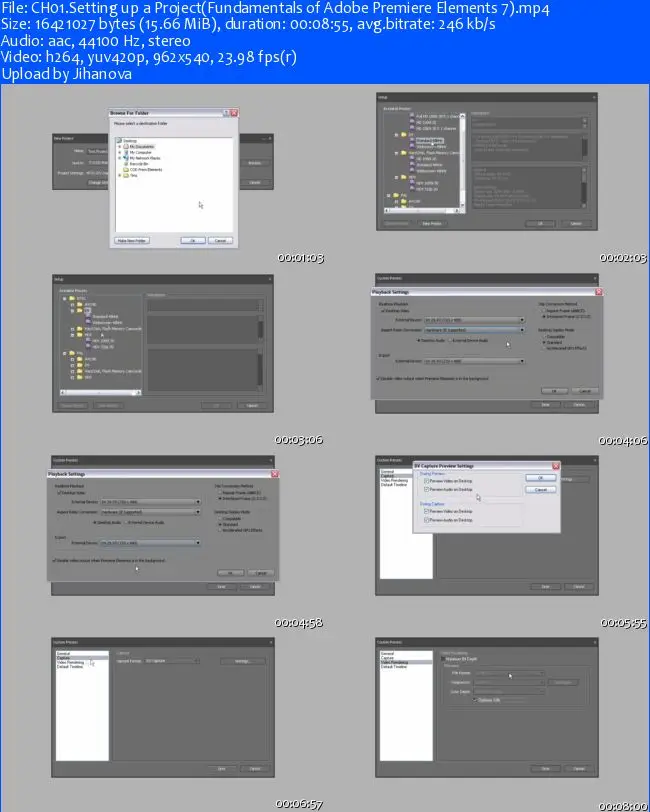This screenshot has width=650, height=812.
Task: Collapse PAL node in 00:03:06 Setup tree
Action: (65, 353)
